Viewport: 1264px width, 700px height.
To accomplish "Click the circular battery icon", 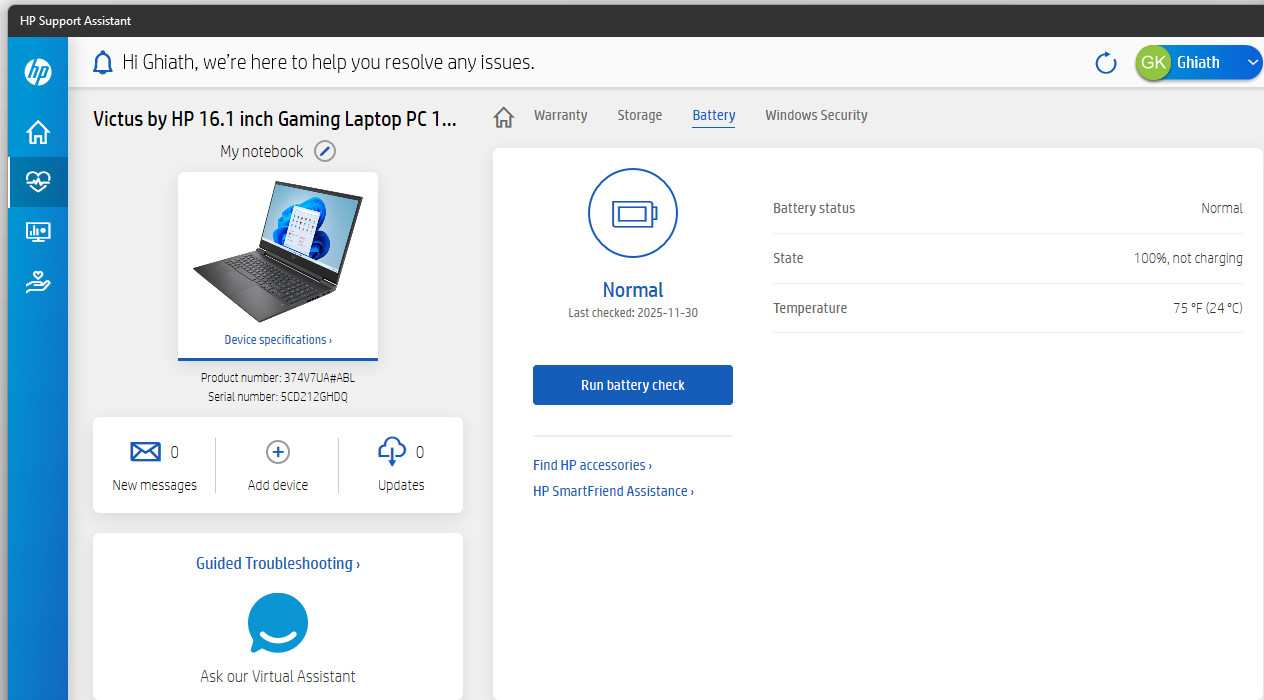I will pos(633,213).
